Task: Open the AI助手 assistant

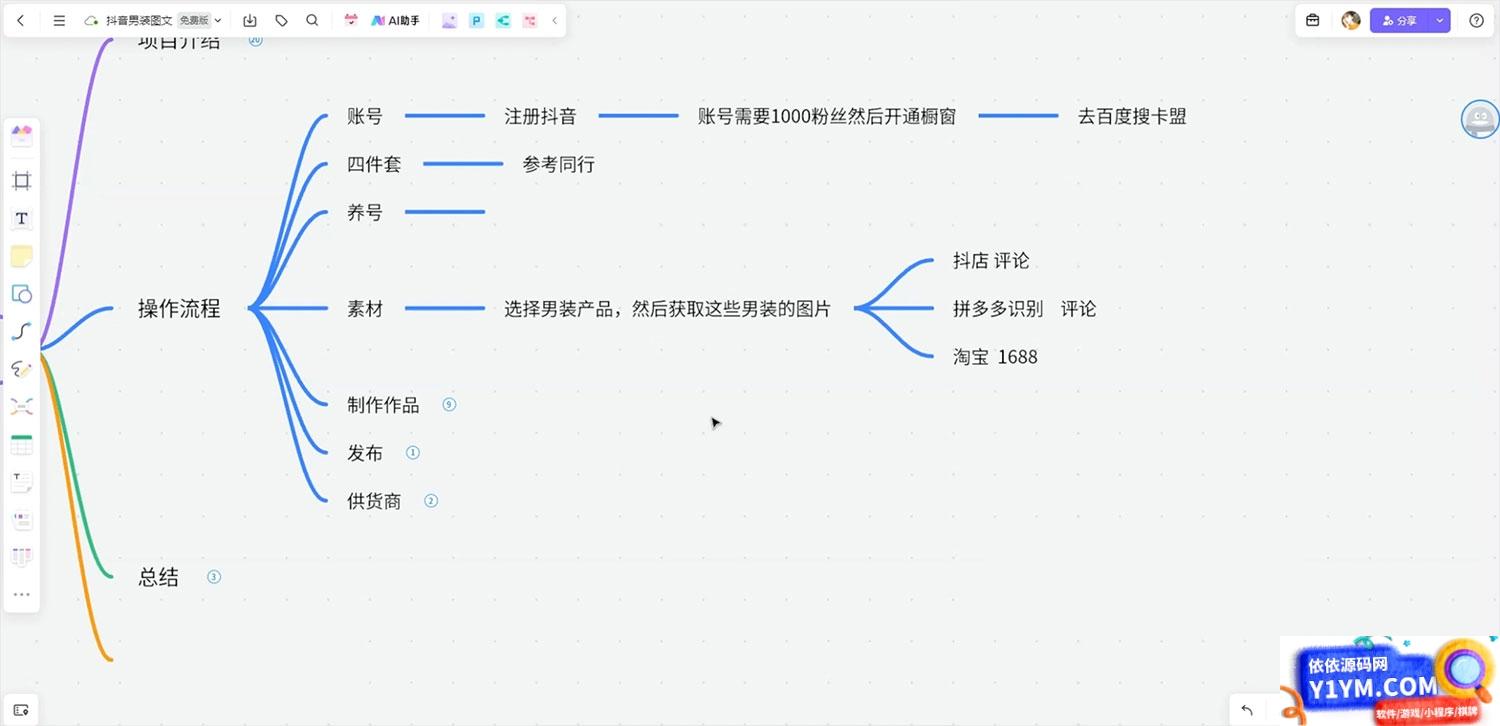Action: pos(395,20)
